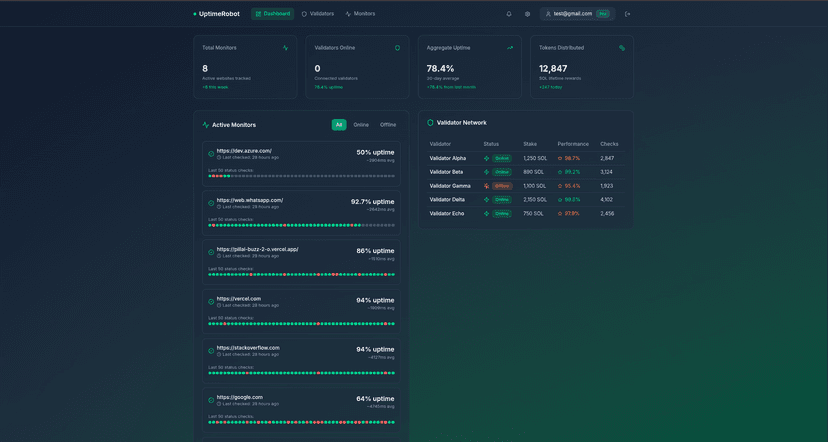
Task: Open the notifications bell
Action: click(509, 14)
